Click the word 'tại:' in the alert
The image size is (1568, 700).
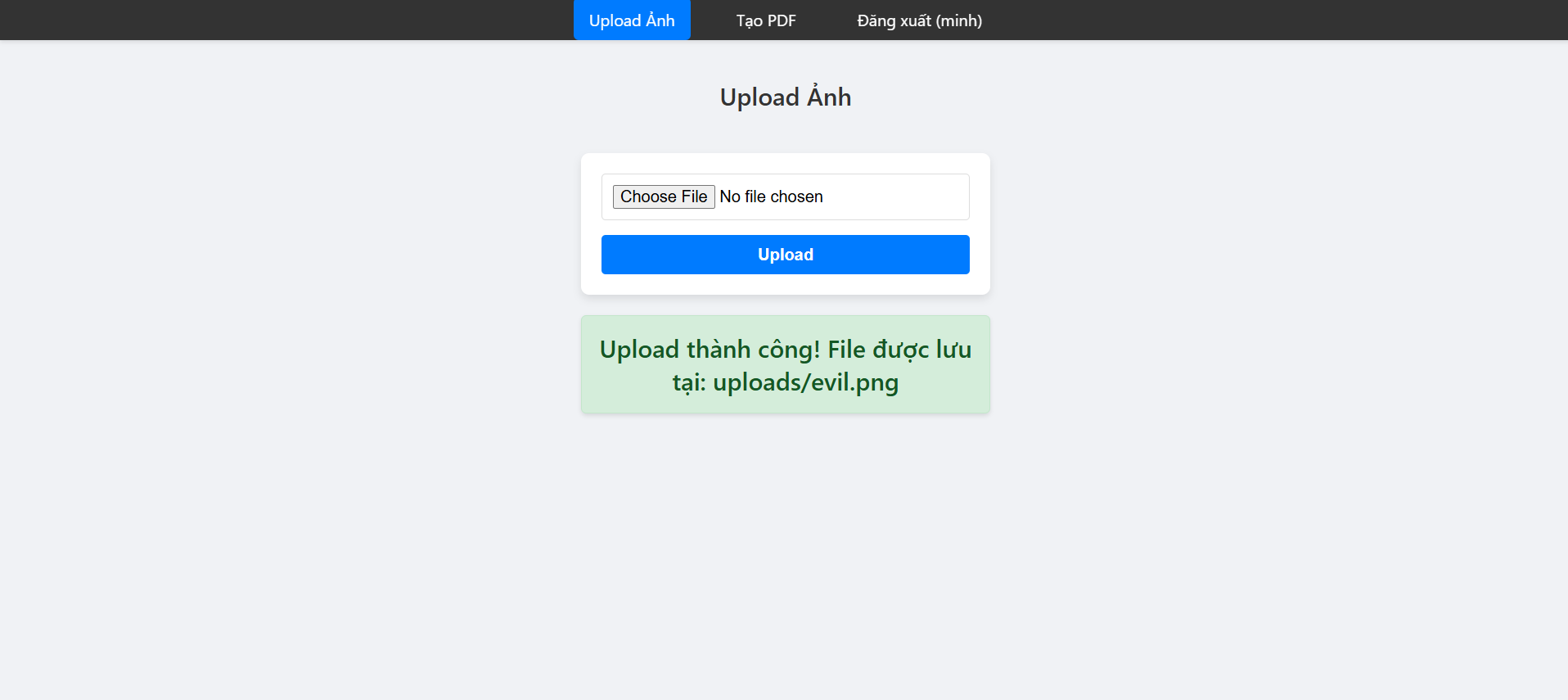coord(689,382)
